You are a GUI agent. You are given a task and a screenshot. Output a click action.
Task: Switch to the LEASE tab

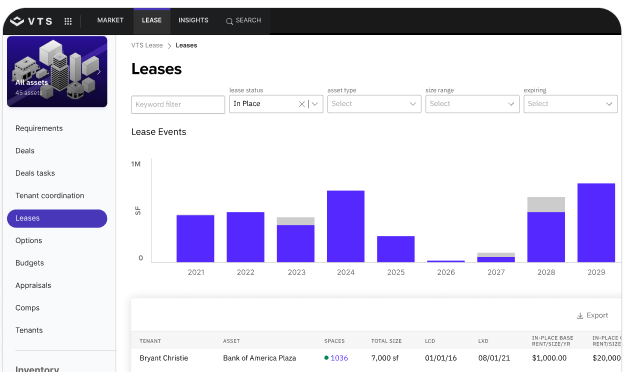[x=151, y=20]
